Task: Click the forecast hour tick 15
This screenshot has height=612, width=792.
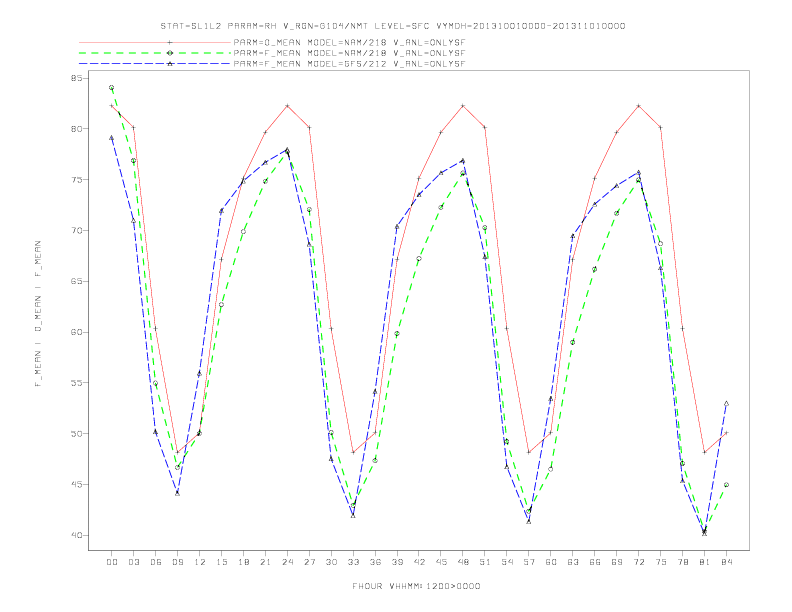Action: (221, 562)
